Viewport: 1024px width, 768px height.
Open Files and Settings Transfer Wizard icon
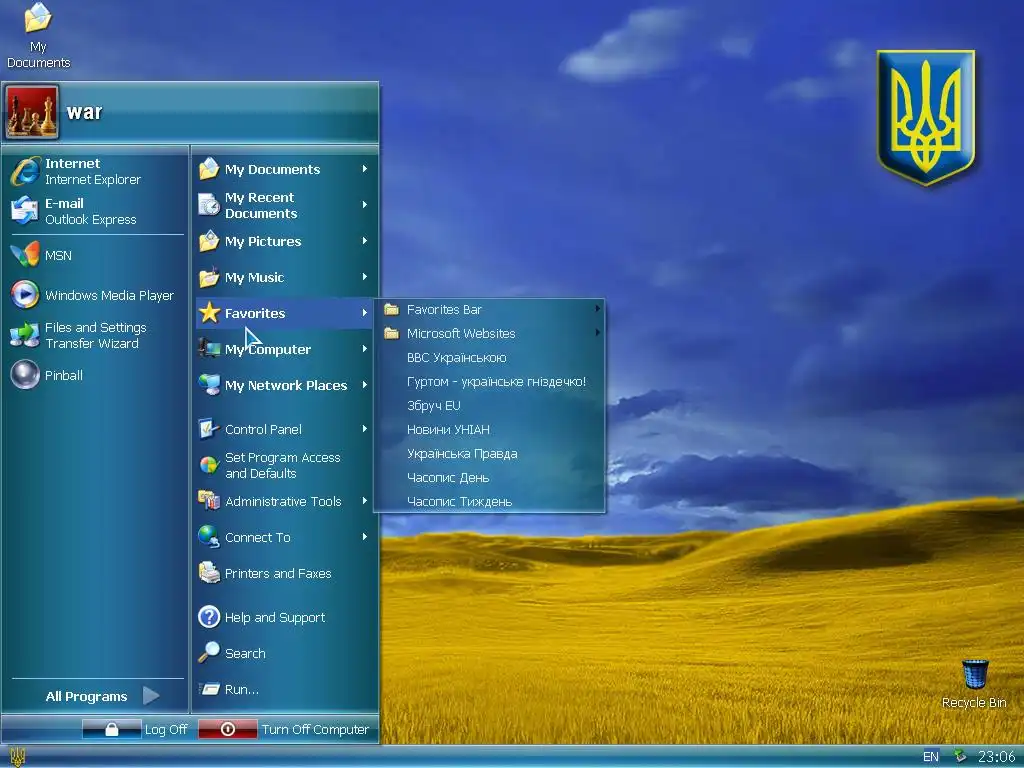[x=25, y=335]
